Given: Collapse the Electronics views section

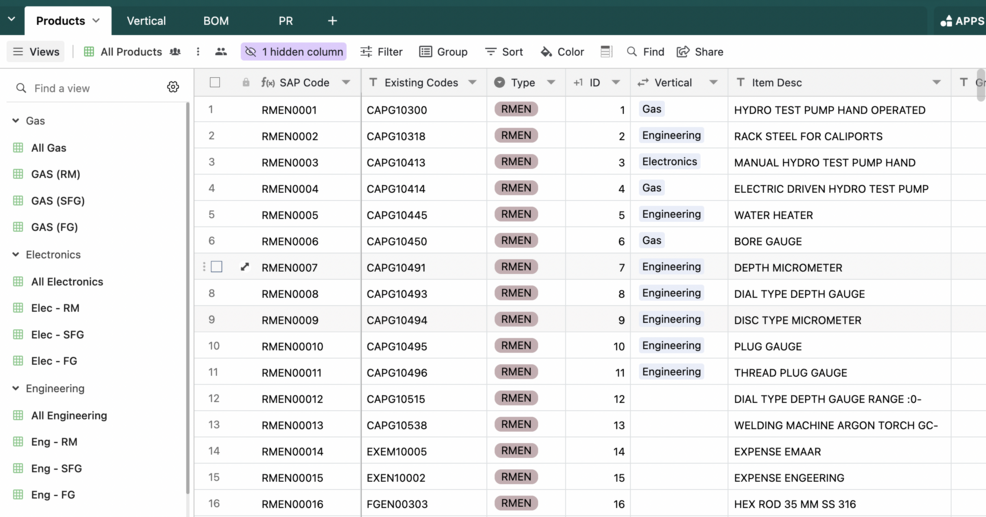Looking at the screenshot, I should click(16, 255).
